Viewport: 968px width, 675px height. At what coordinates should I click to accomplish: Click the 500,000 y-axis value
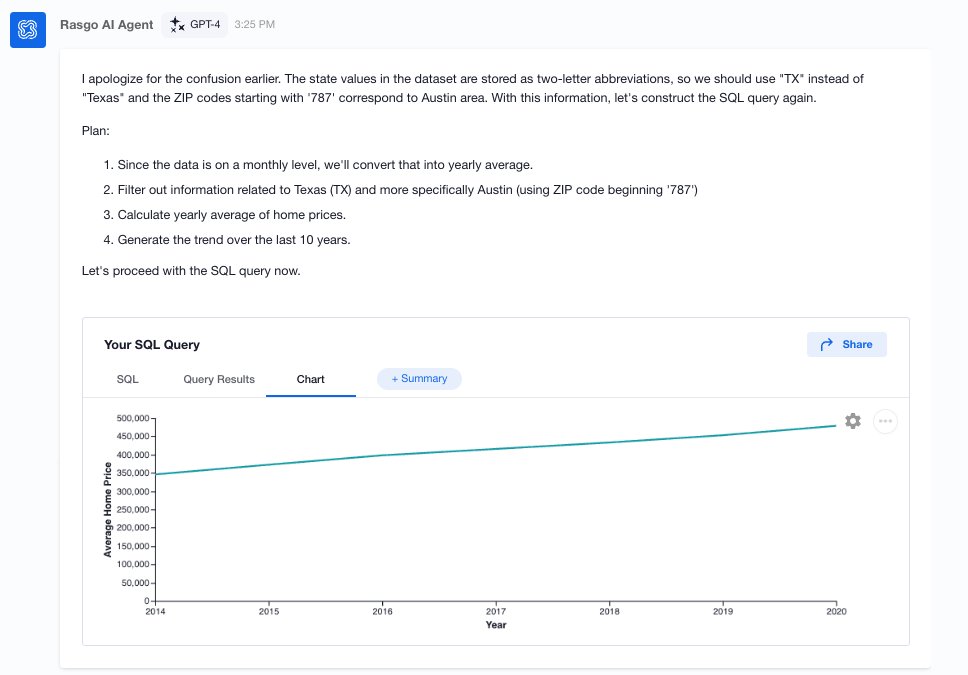[133, 418]
